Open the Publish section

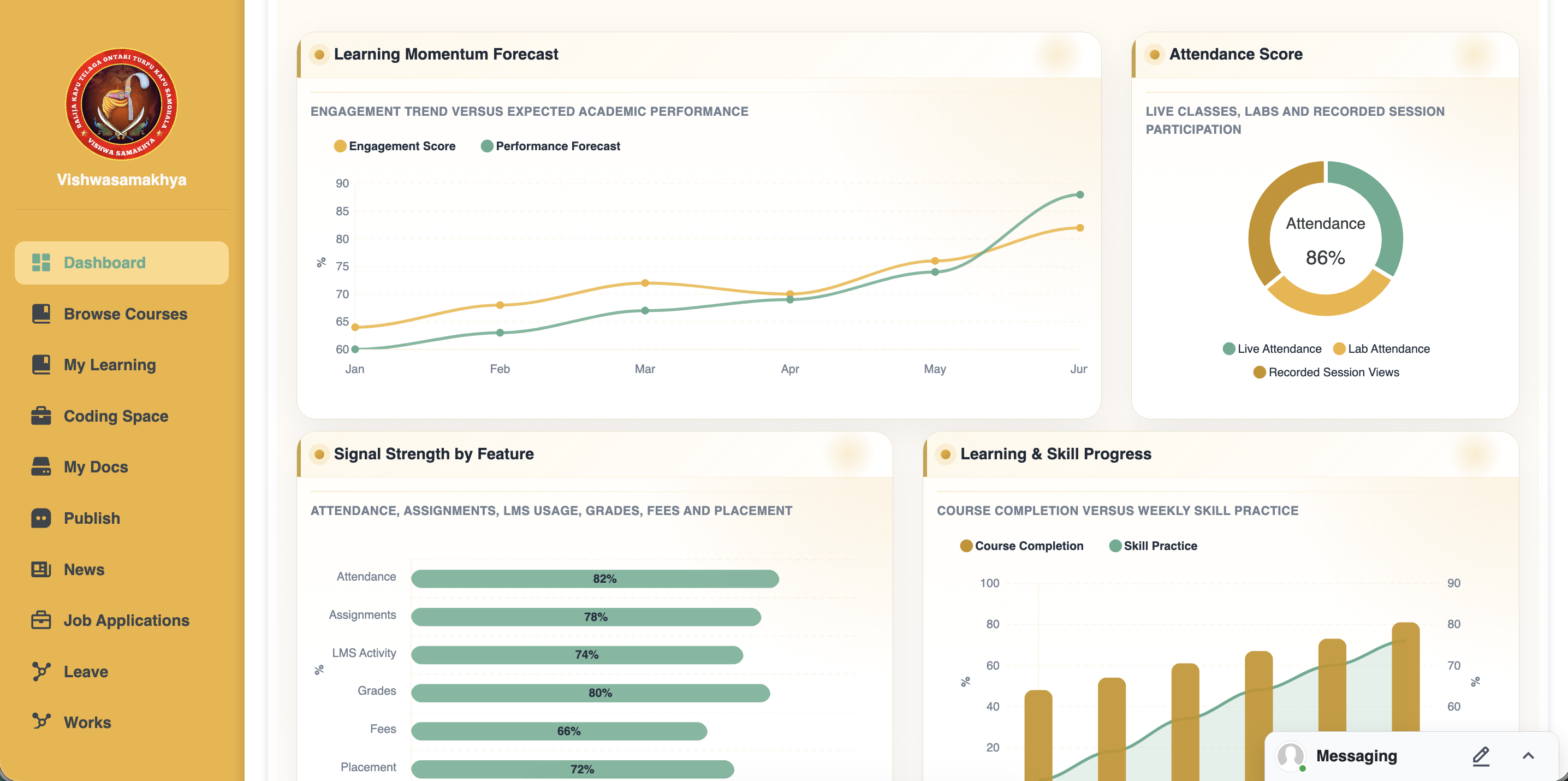[122, 518]
